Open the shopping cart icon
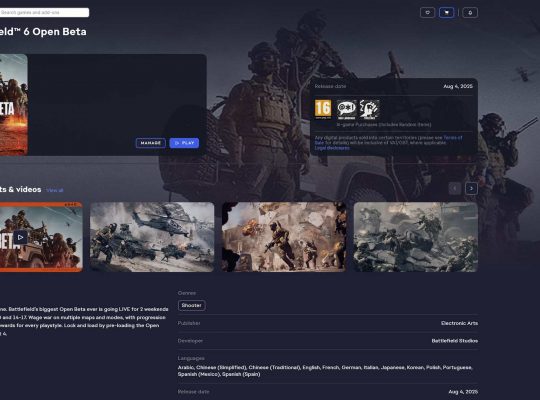 coord(446,13)
